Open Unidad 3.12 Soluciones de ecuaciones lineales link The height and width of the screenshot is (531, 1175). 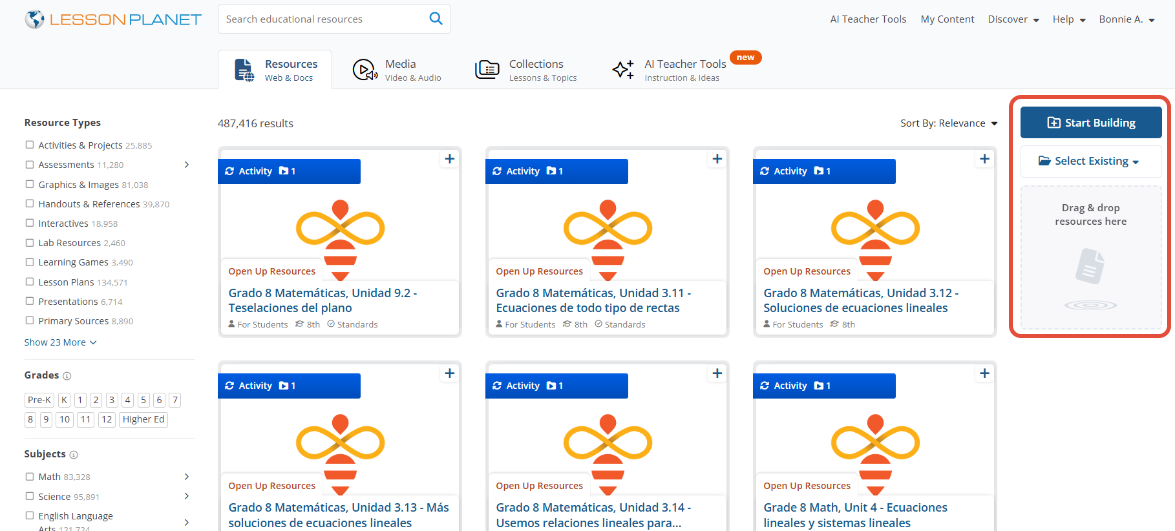coord(861,300)
